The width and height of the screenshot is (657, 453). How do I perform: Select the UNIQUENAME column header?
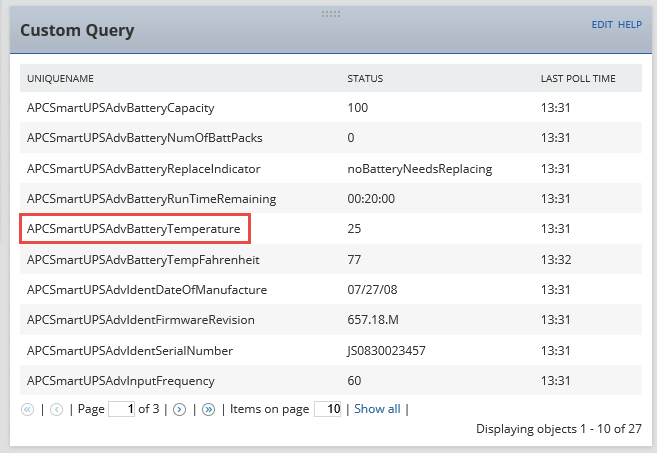(x=60, y=78)
